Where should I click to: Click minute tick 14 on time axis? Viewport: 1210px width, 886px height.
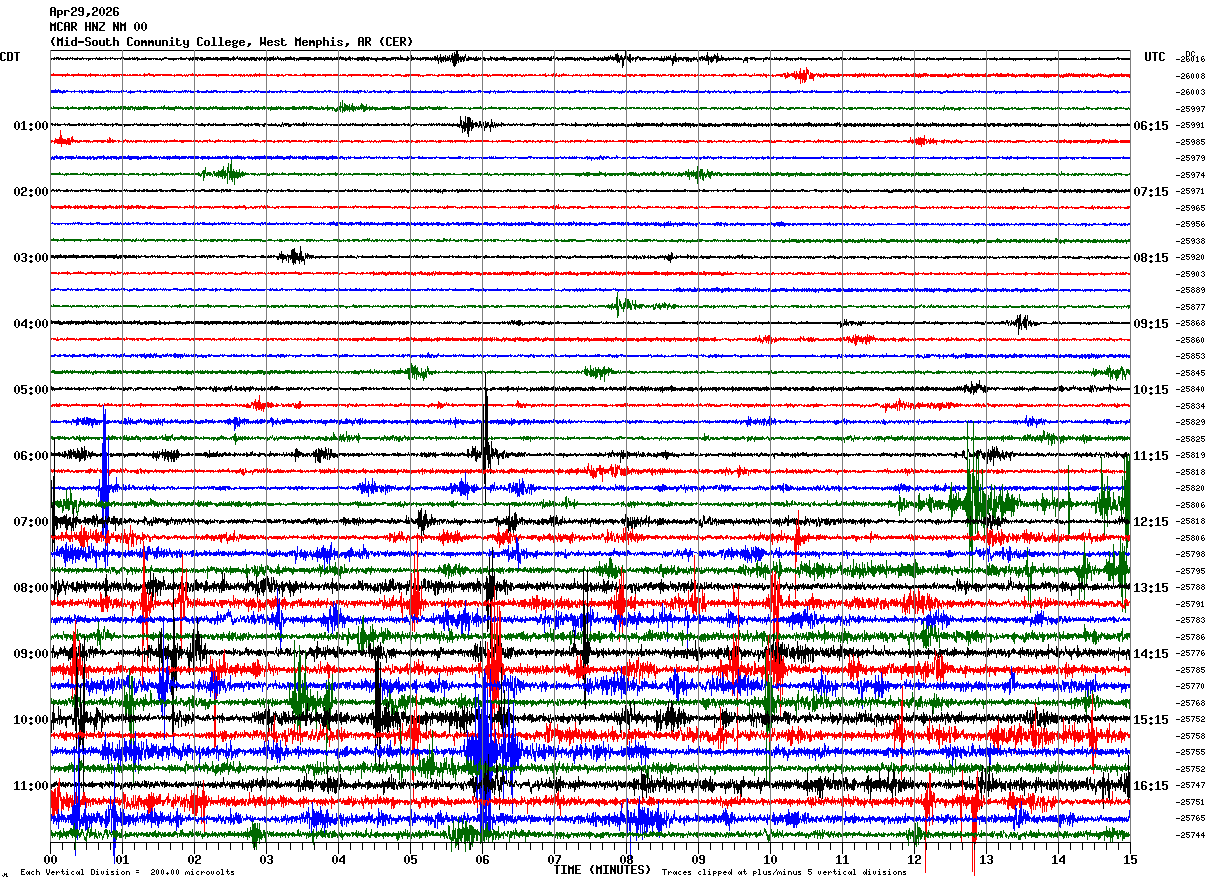(1059, 859)
